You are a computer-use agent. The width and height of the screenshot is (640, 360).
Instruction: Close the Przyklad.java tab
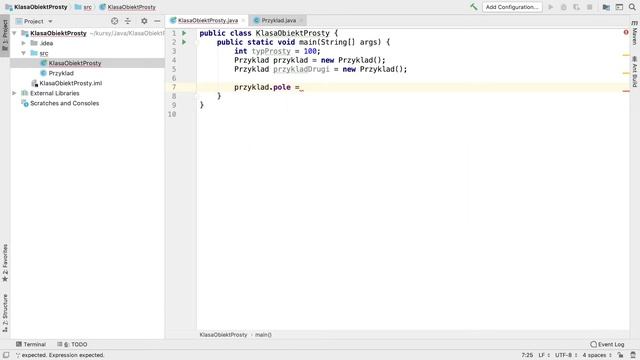[301, 20]
